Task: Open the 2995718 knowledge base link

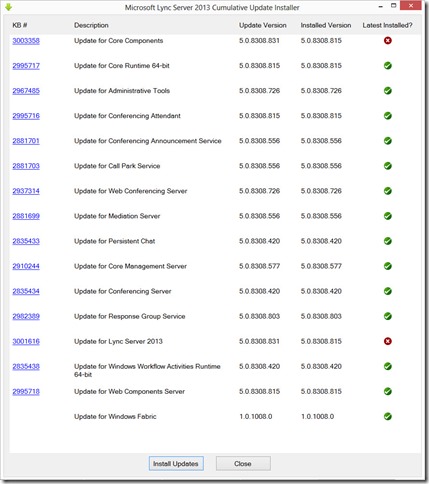Action: 26,391
